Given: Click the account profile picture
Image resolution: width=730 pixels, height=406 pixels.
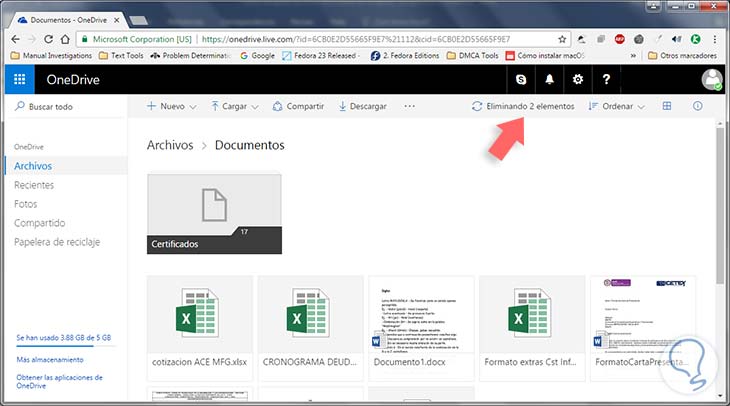Looking at the screenshot, I should 712,80.
